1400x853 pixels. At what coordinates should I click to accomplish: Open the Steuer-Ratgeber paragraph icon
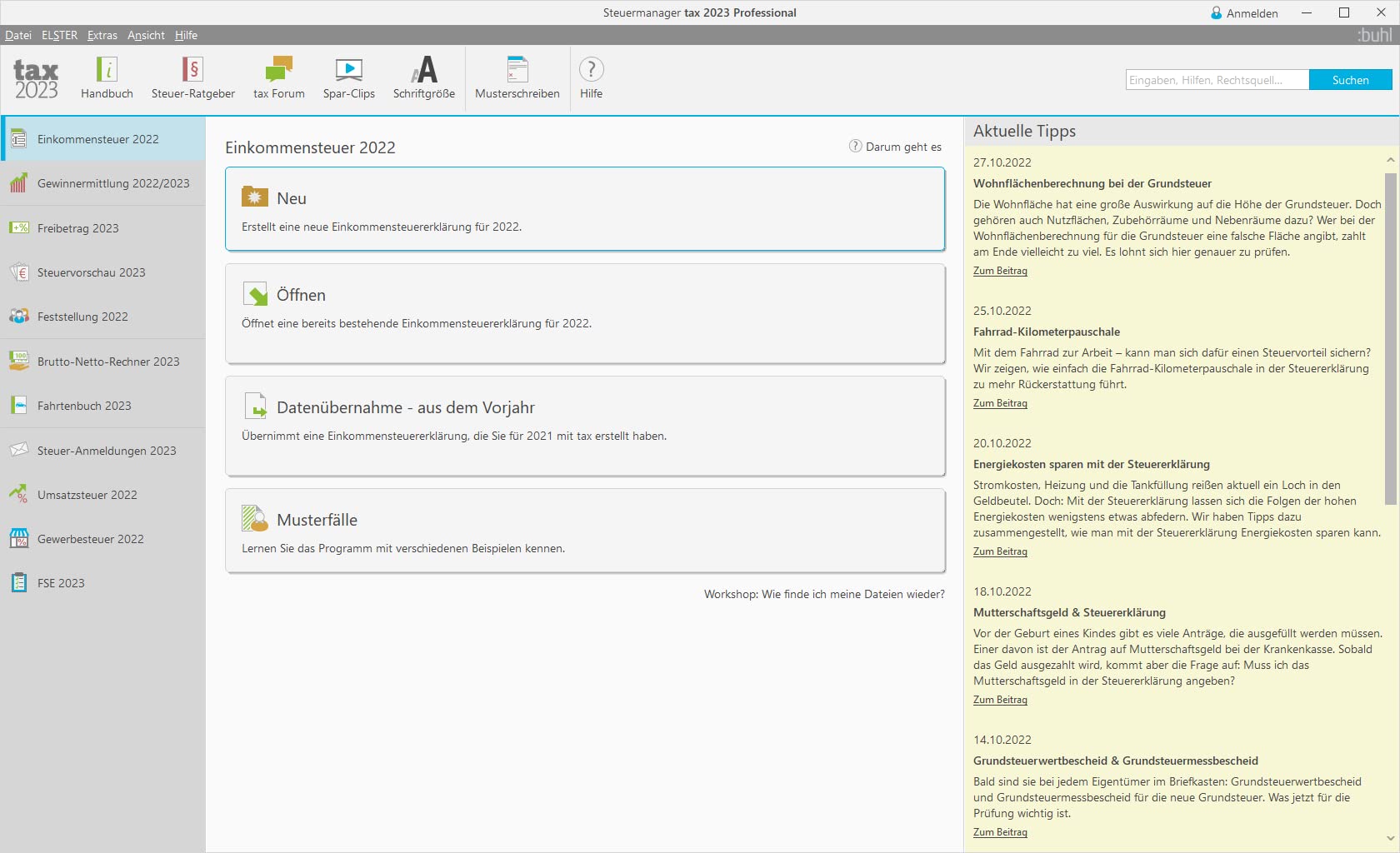tap(192, 69)
